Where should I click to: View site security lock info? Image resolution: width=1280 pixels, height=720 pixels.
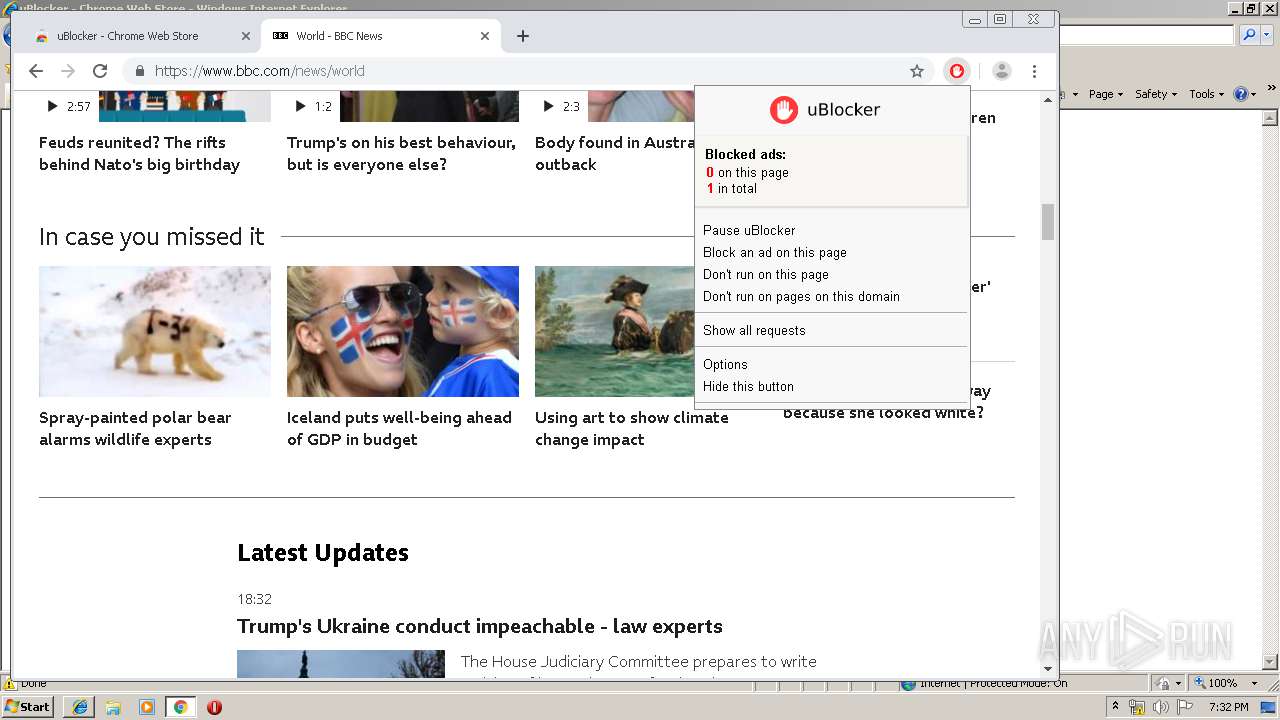[x=140, y=71]
